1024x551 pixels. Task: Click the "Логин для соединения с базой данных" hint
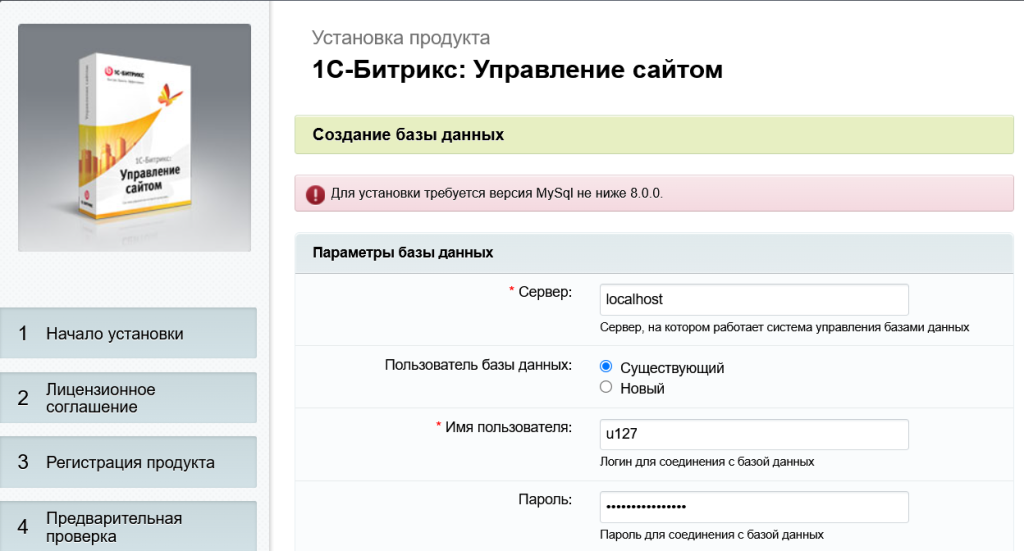[706, 462]
